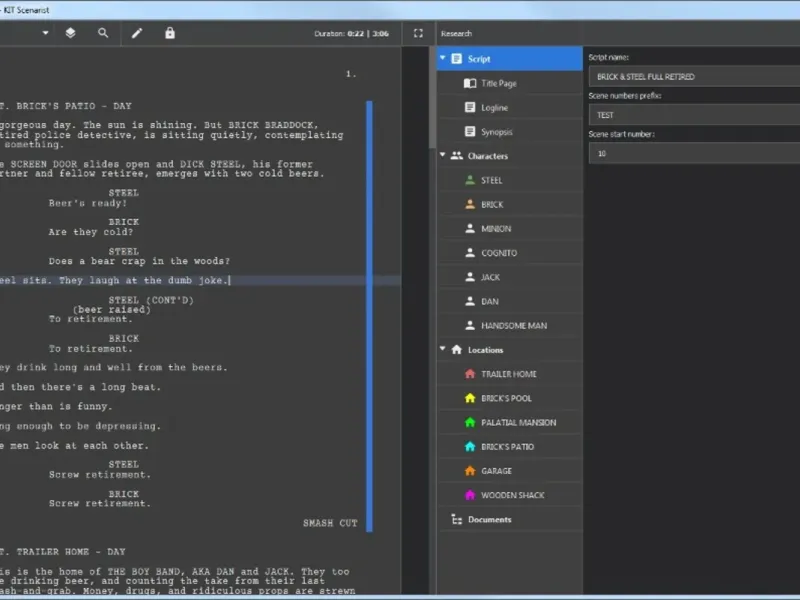Screen dimensions: 800x600
Task: Click PALATIAL MANSION green house icon
Action: point(470,422)
